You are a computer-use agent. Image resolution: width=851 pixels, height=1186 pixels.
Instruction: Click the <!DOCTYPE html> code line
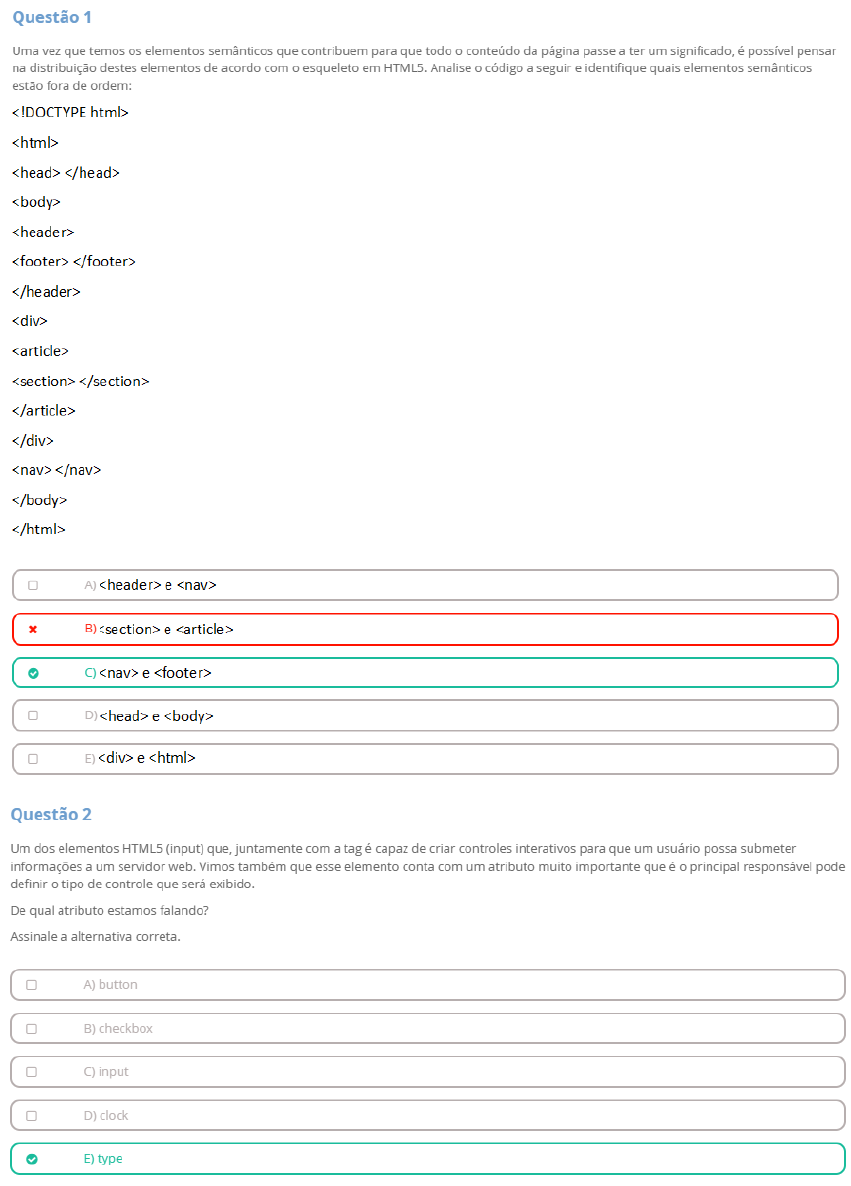coord(70,113)
